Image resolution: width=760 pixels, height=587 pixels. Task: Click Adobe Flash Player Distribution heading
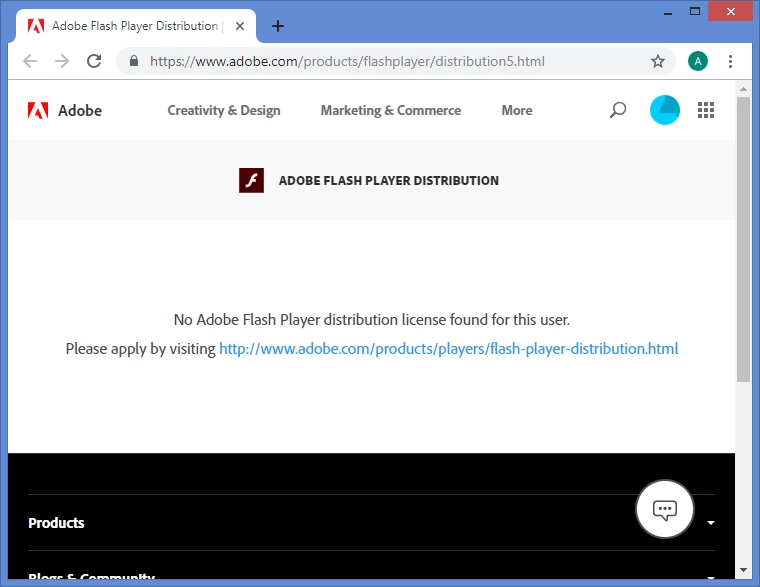[389, 180]
